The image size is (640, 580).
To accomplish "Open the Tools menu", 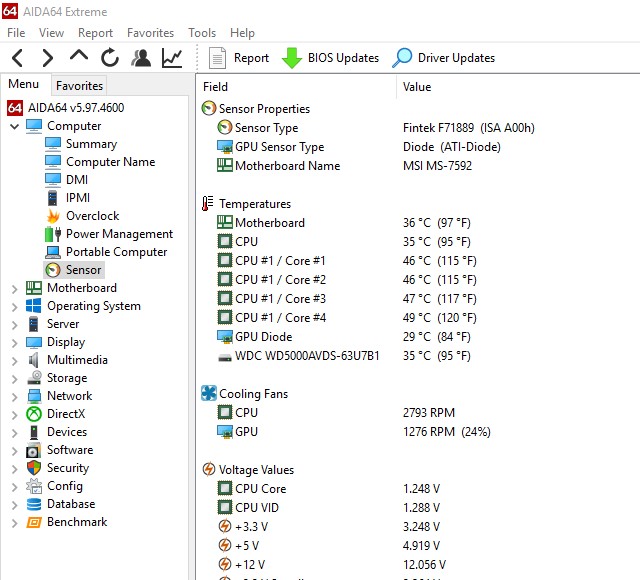I will pyautogui.click(x=202, y=33).
